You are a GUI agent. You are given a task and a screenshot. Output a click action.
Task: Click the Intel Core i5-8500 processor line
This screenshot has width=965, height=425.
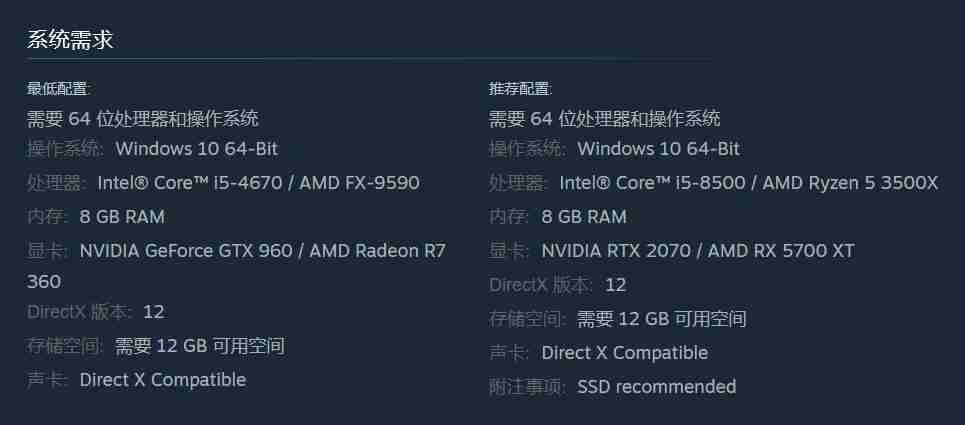tap(713, 183)
